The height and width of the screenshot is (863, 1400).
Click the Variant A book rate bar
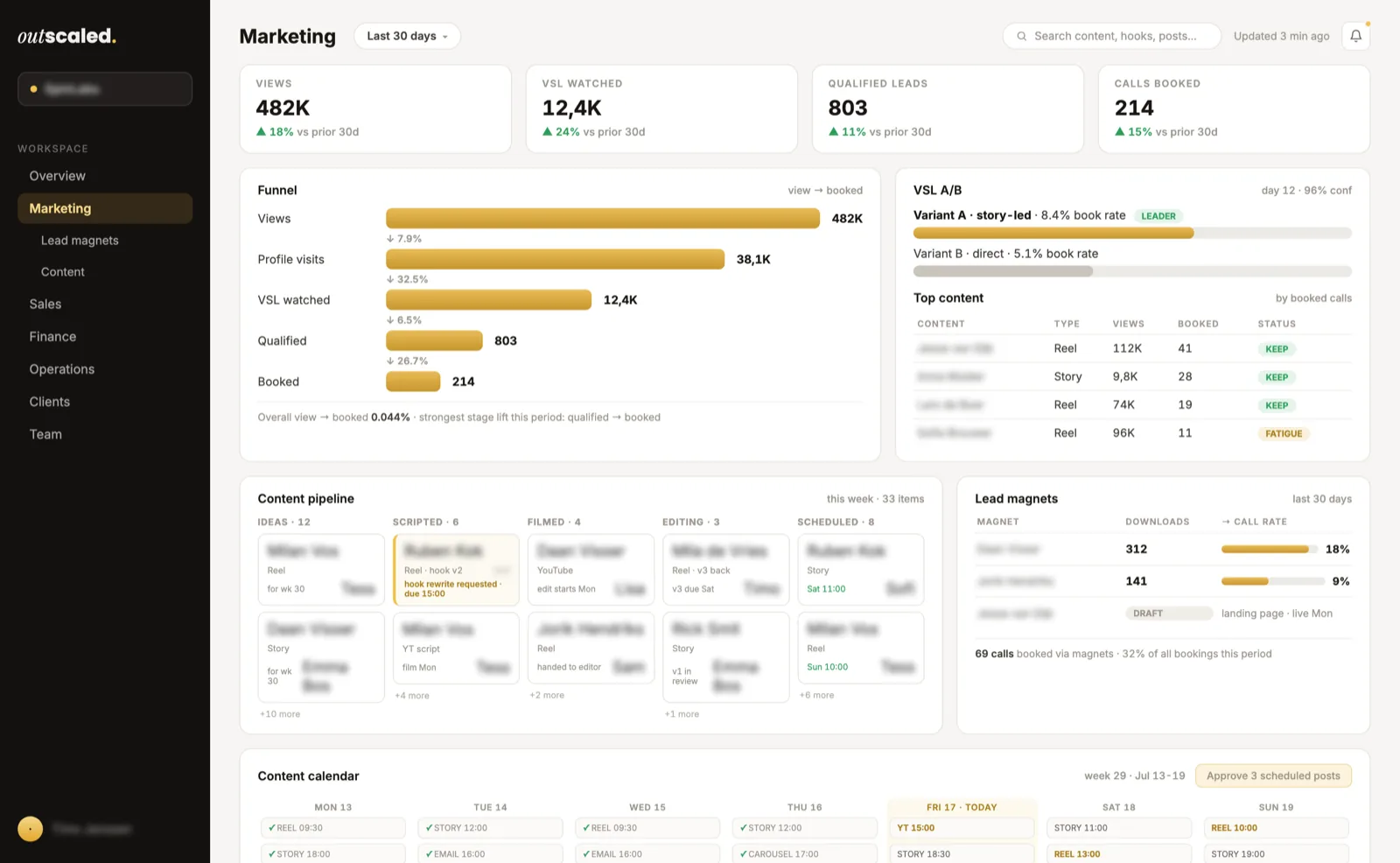point(1132,233)
